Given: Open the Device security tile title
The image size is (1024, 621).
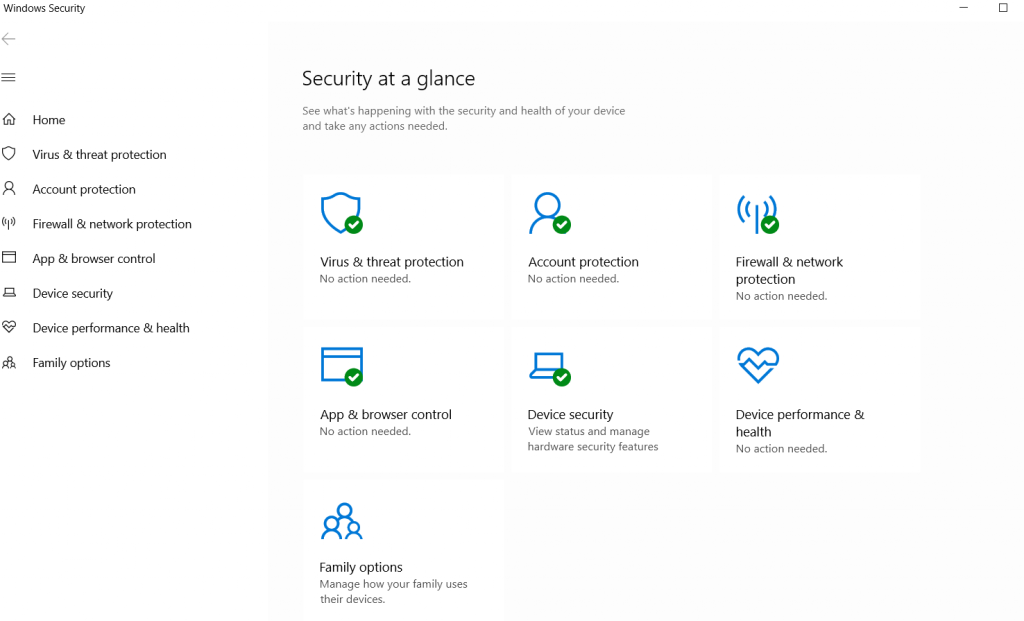Looking at the screenshot, I should coord(570,415).
